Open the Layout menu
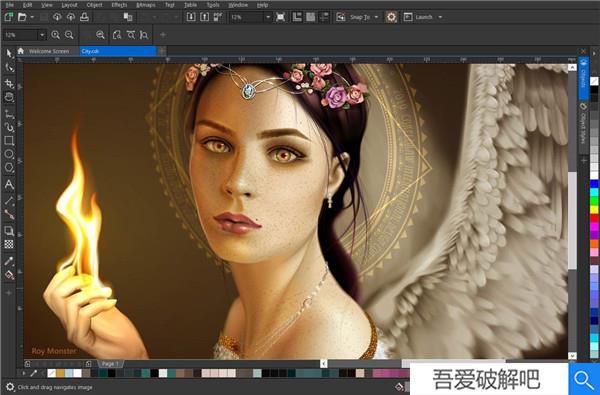This screenshot has height=395, width=600. click(x=69, y=5)
